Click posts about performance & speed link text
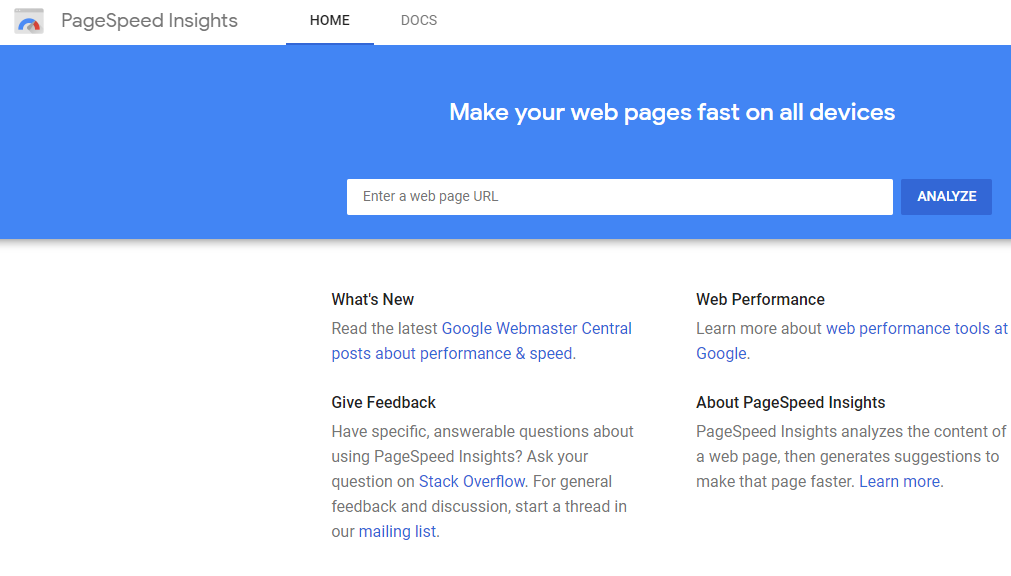 pyautogui.click(x=452, y=353)
